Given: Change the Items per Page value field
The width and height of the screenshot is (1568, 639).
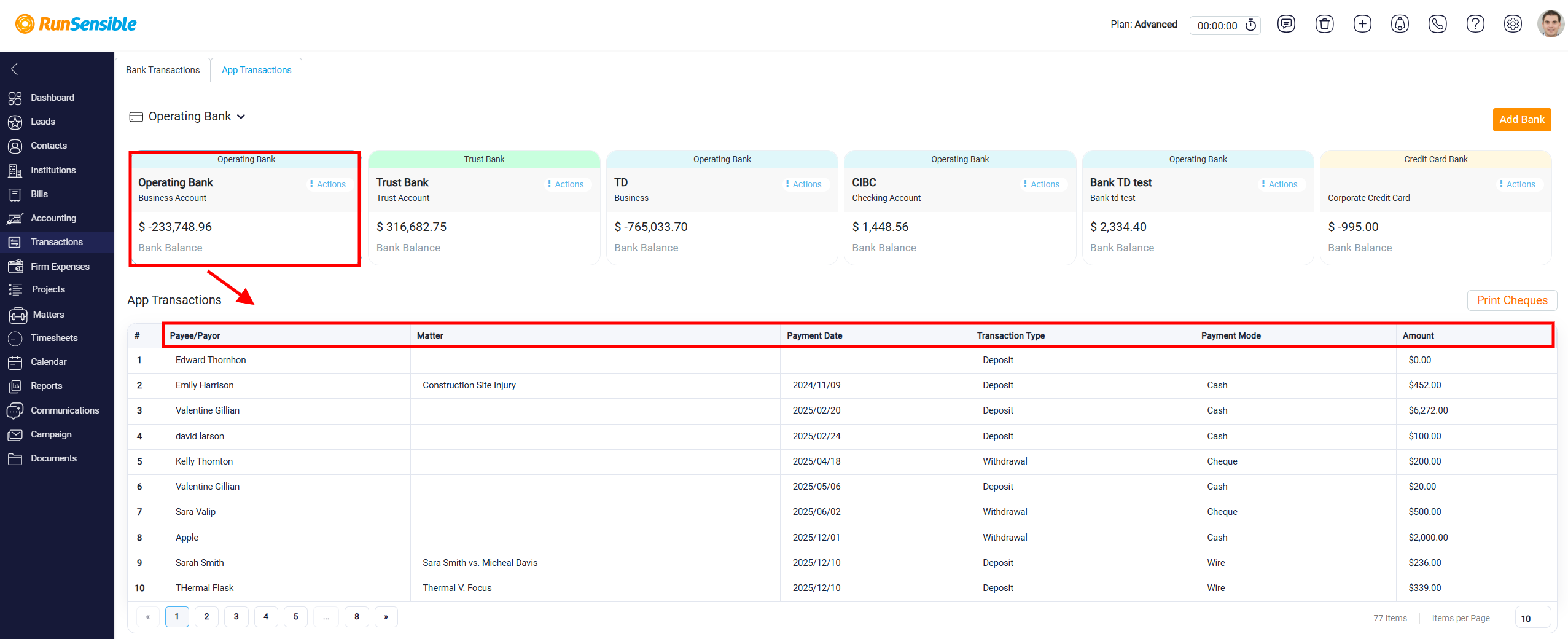Looking at the screenshot, I should [1533, 618].
